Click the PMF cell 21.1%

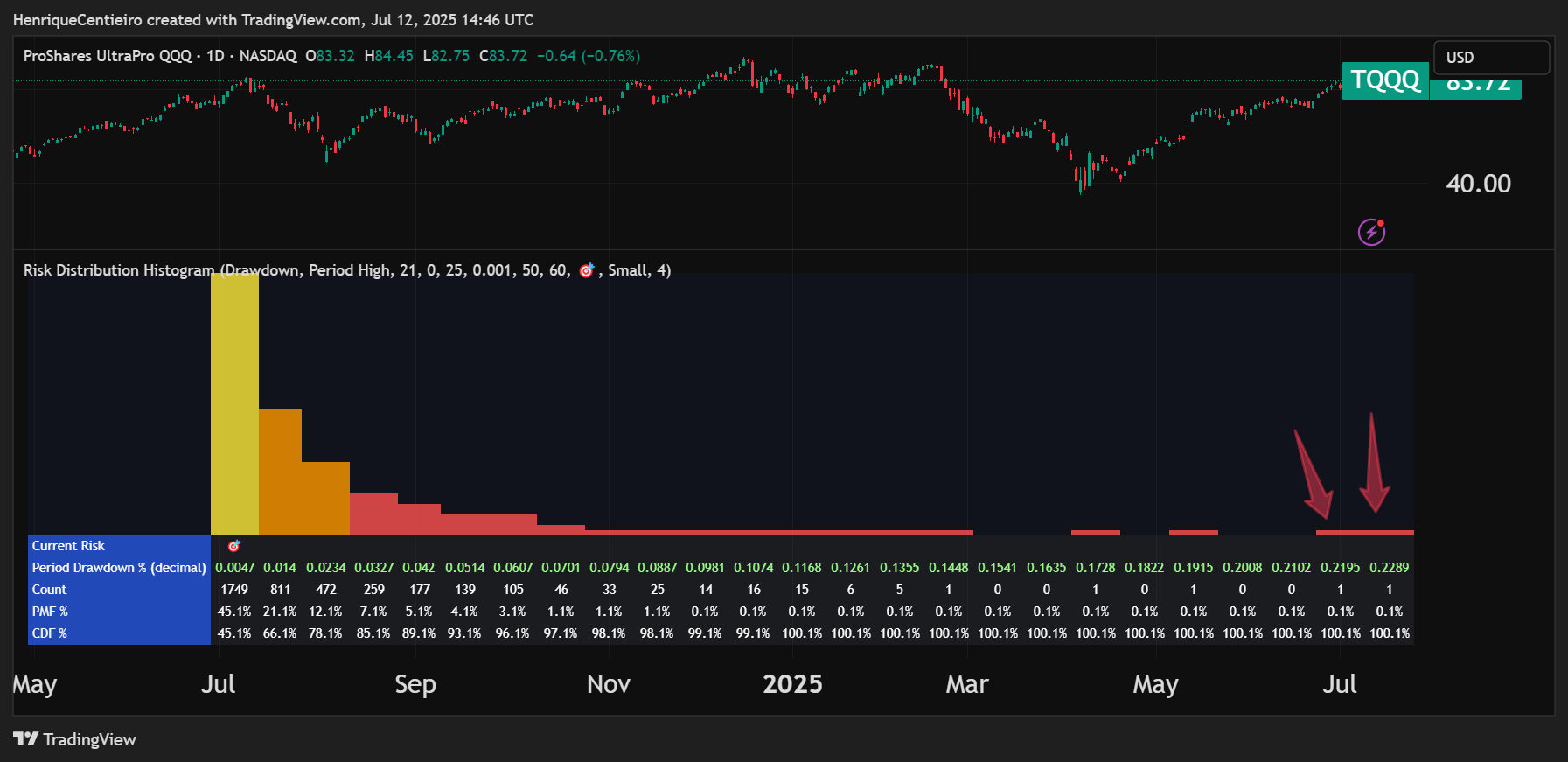click(x=280, y=612)
